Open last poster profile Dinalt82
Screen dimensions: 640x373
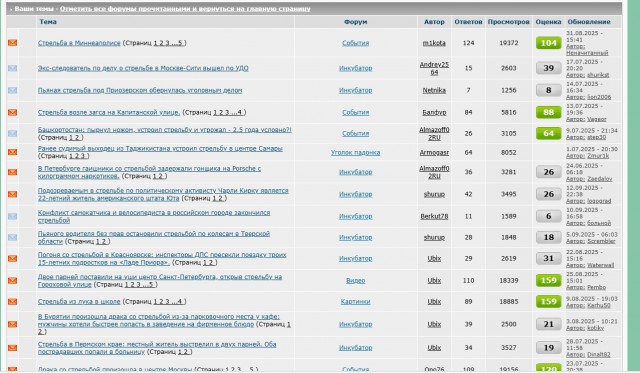[599, 355]
